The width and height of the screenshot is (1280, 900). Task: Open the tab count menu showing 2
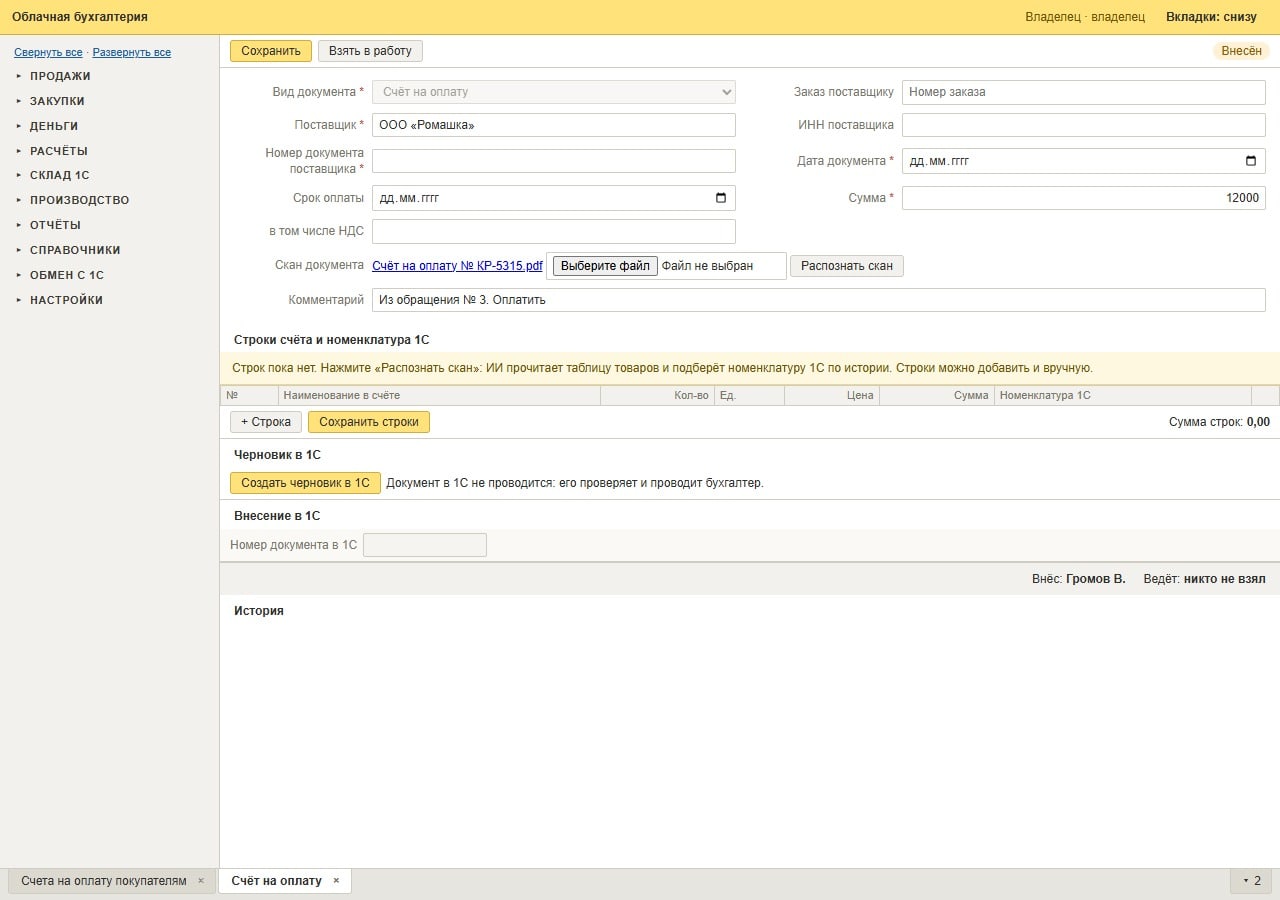[x=1251, y=881]
